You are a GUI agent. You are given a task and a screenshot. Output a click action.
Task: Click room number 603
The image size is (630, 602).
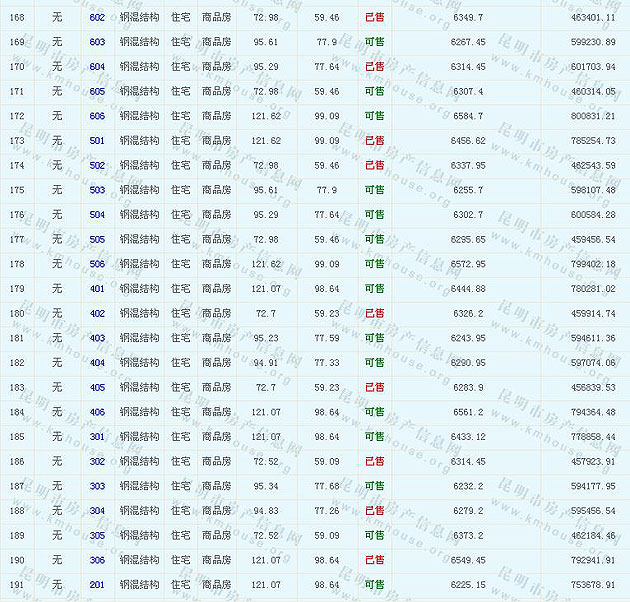(97, 42)
